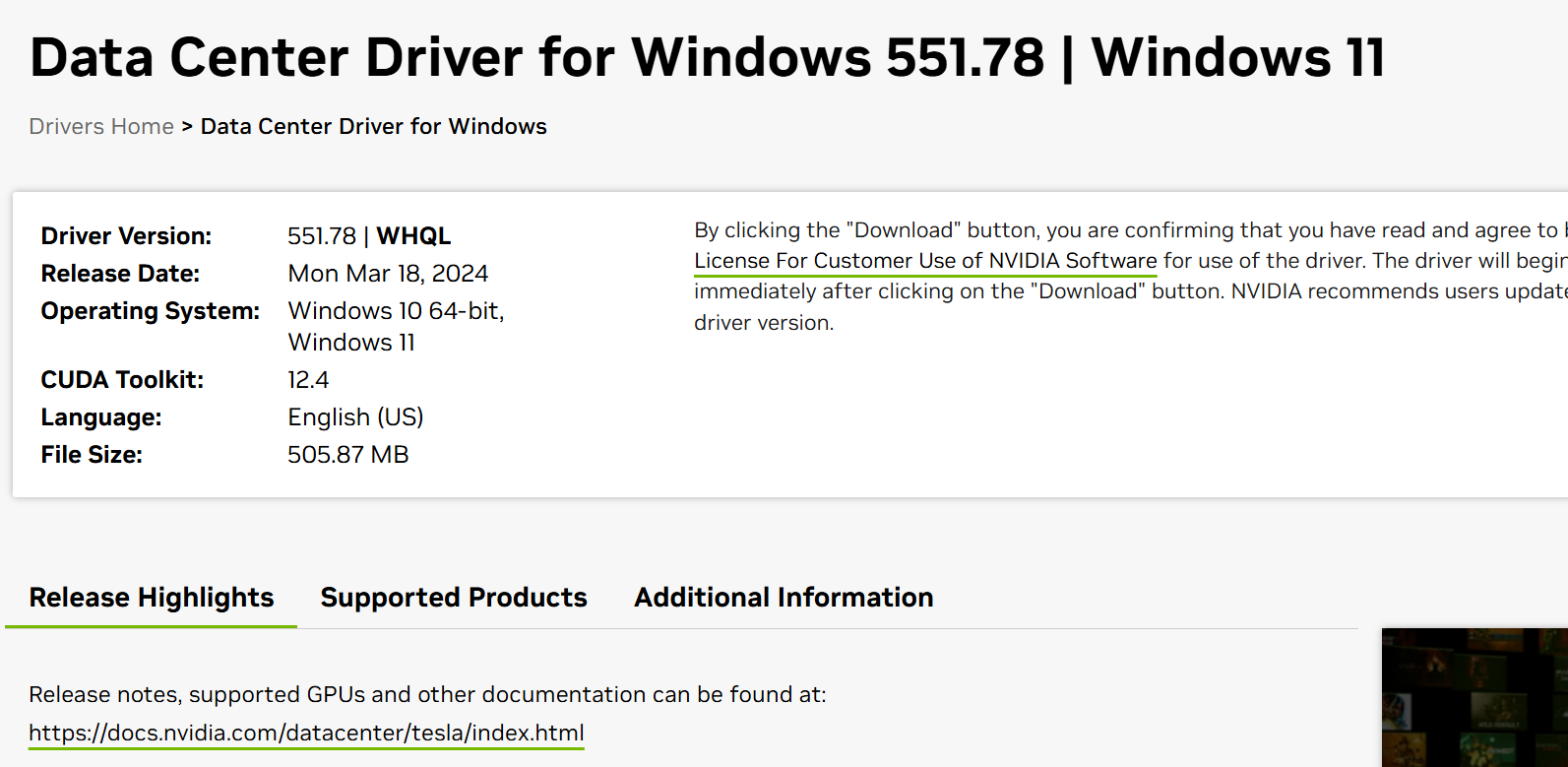Click the Release notes description sentence
1568x767 pixels.
pyautogui.click(x=427, y=695)
